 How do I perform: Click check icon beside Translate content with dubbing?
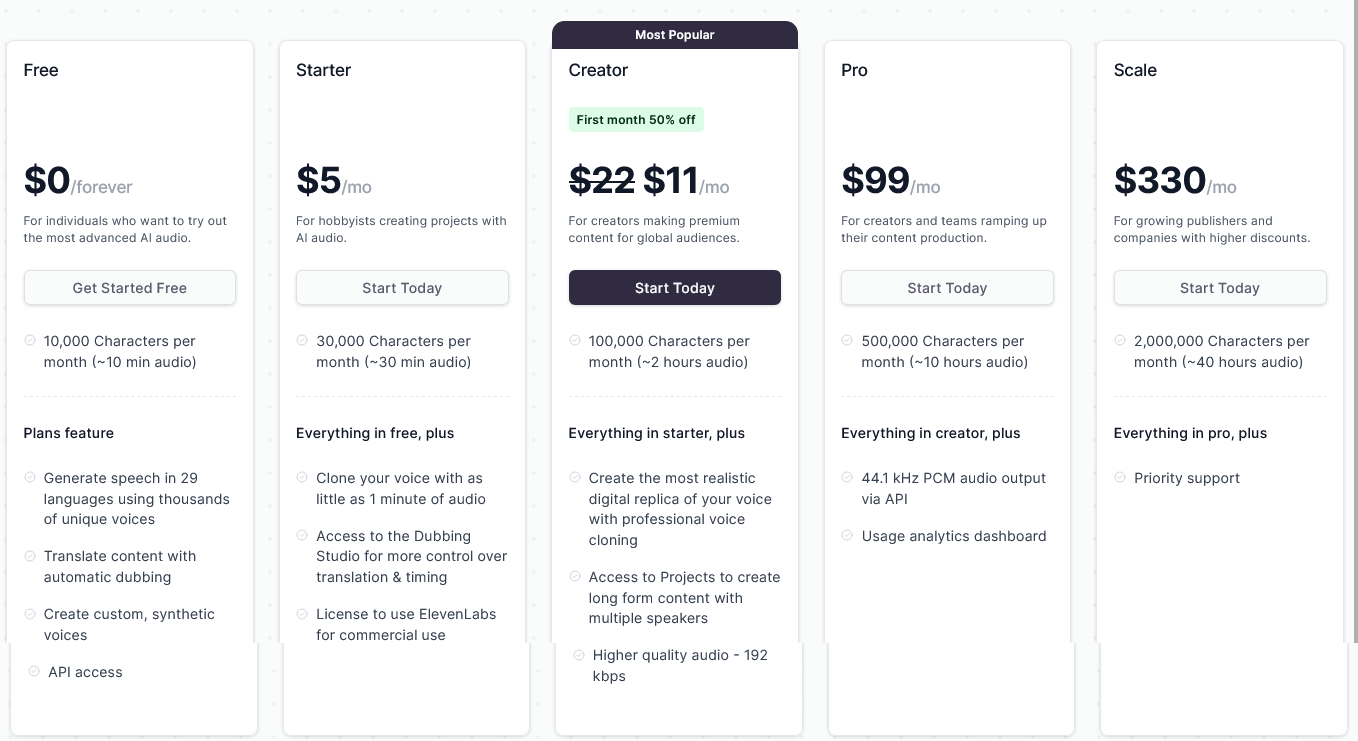[30, 556]
